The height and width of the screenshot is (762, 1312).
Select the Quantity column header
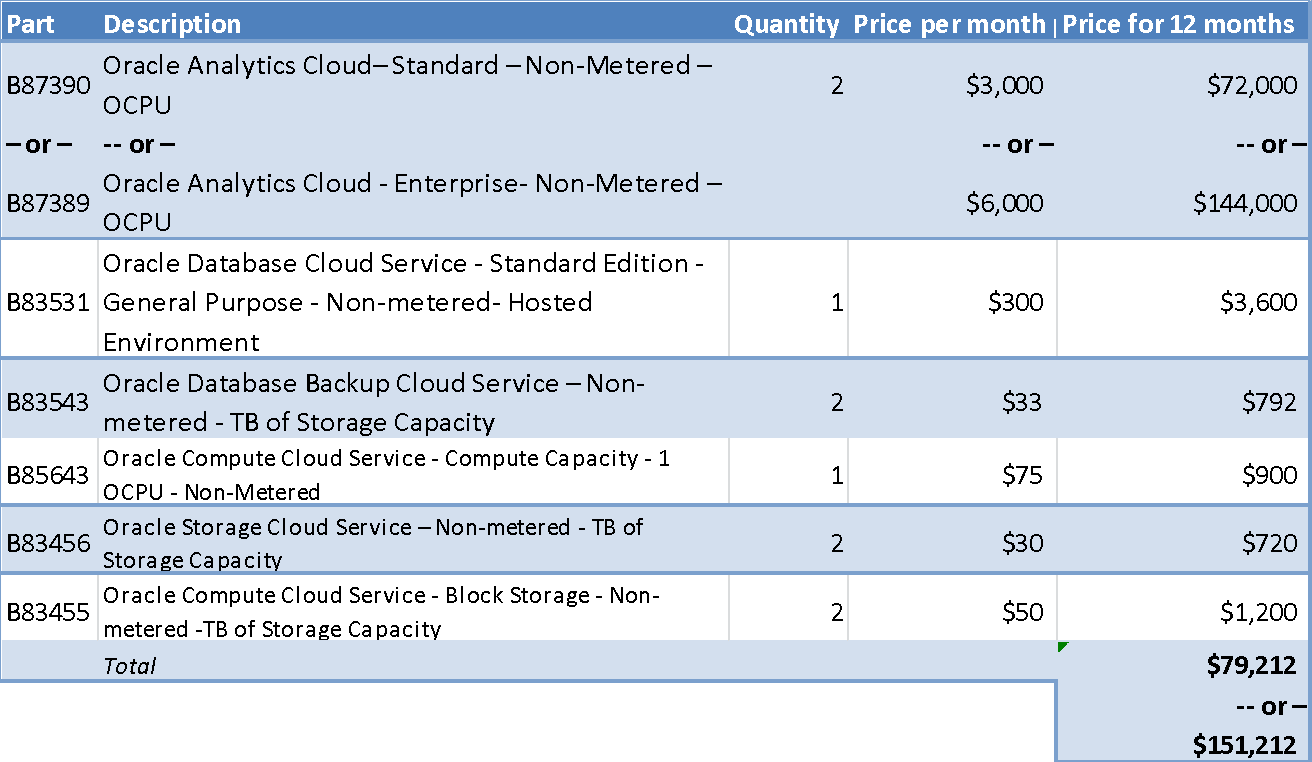pyautogui.click(x=787, y=24)
